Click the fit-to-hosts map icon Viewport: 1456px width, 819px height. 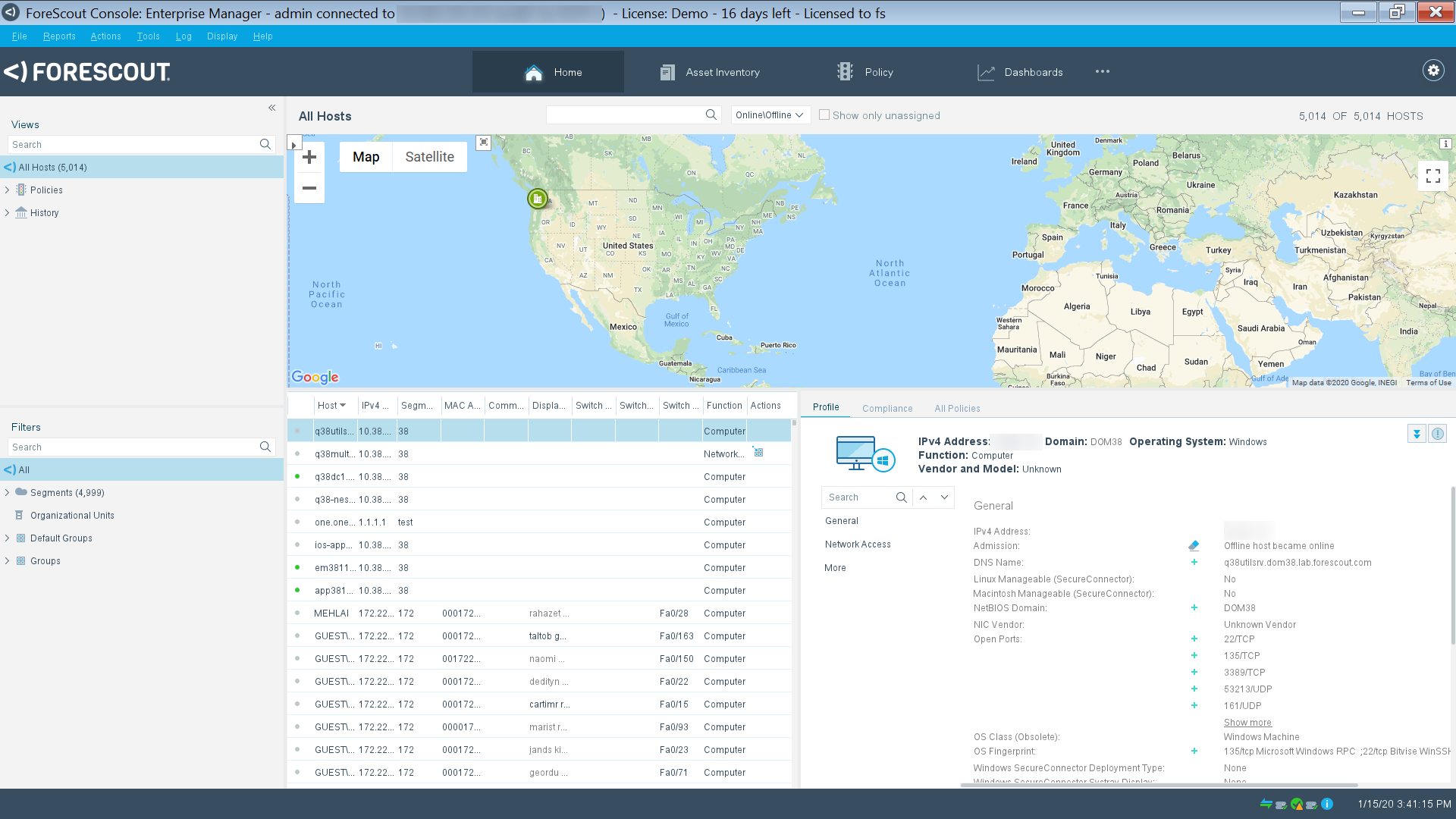pos(484,143)
